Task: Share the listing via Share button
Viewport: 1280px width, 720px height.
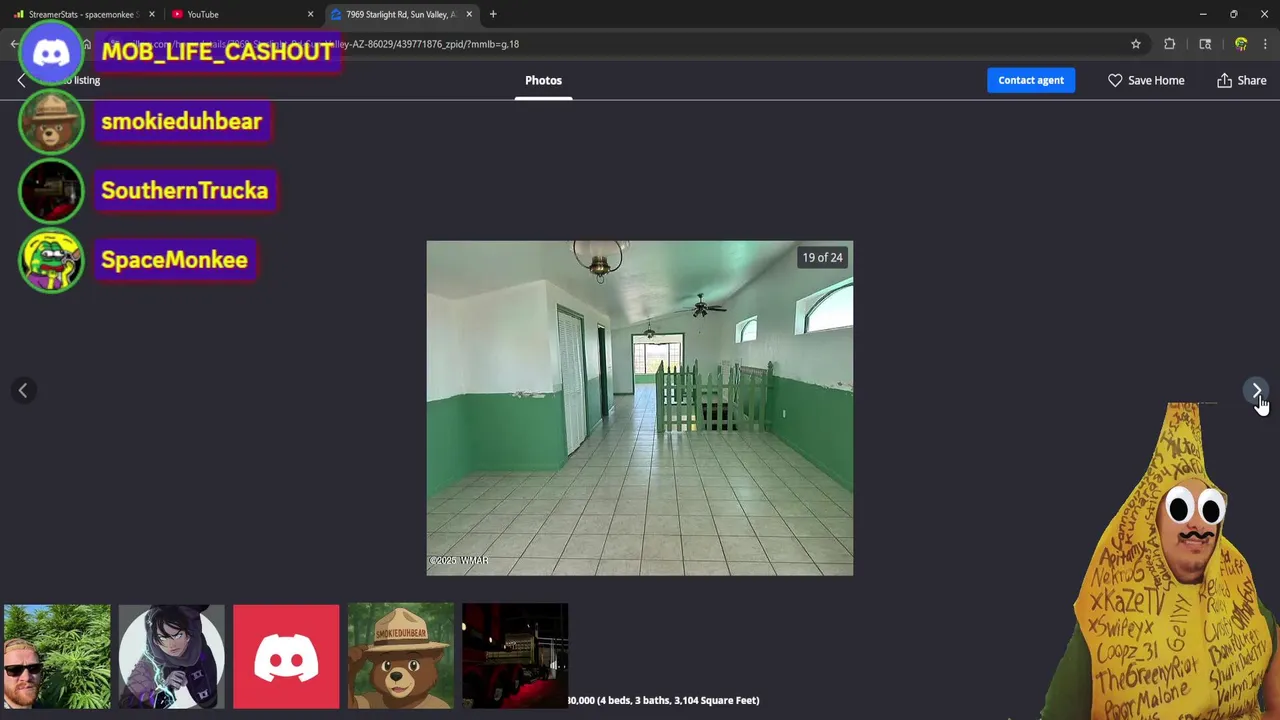Action: [x=1241, y=80]
